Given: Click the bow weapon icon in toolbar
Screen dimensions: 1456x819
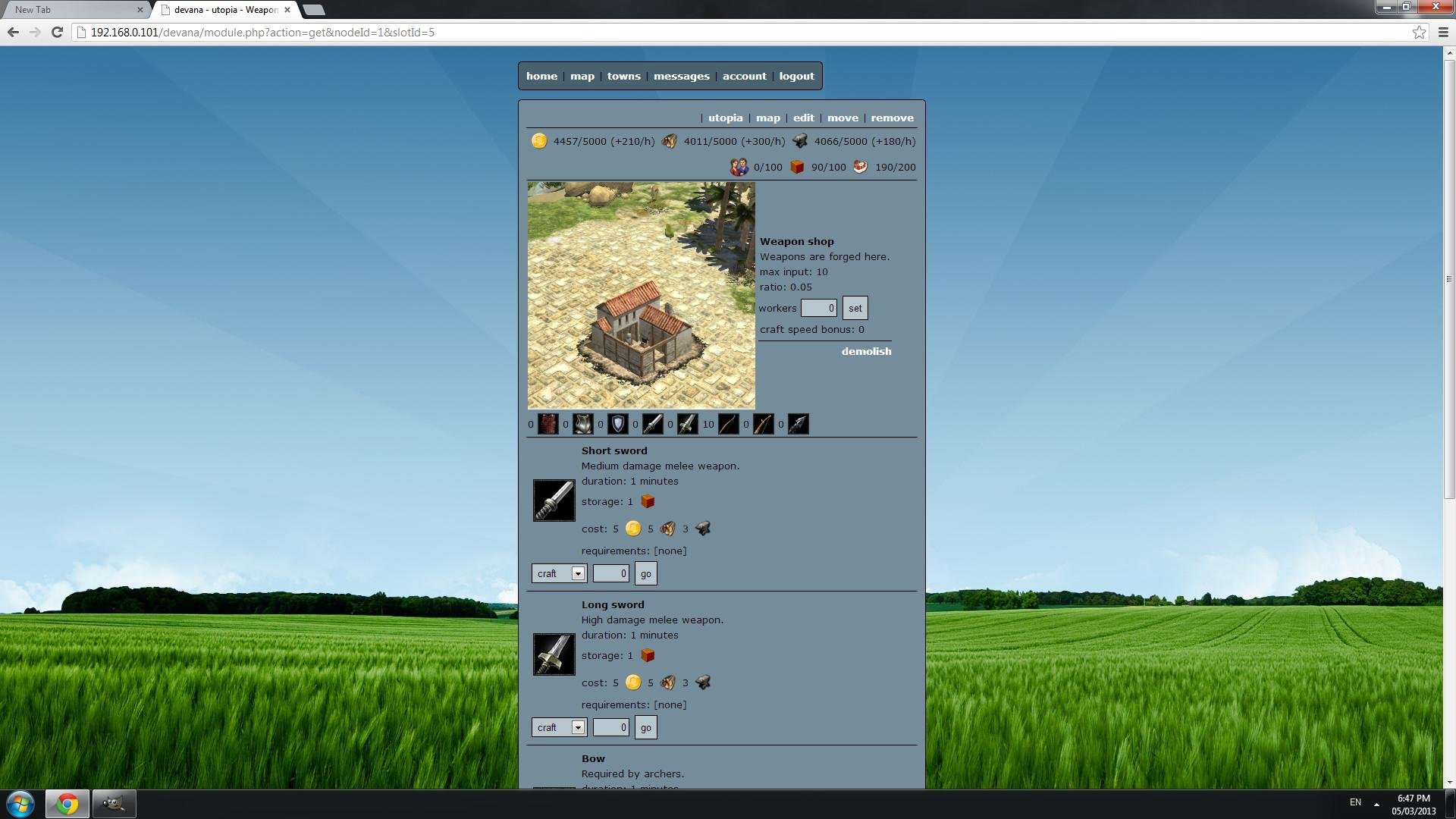Looking at the screenshot, I should click(727, 424).
